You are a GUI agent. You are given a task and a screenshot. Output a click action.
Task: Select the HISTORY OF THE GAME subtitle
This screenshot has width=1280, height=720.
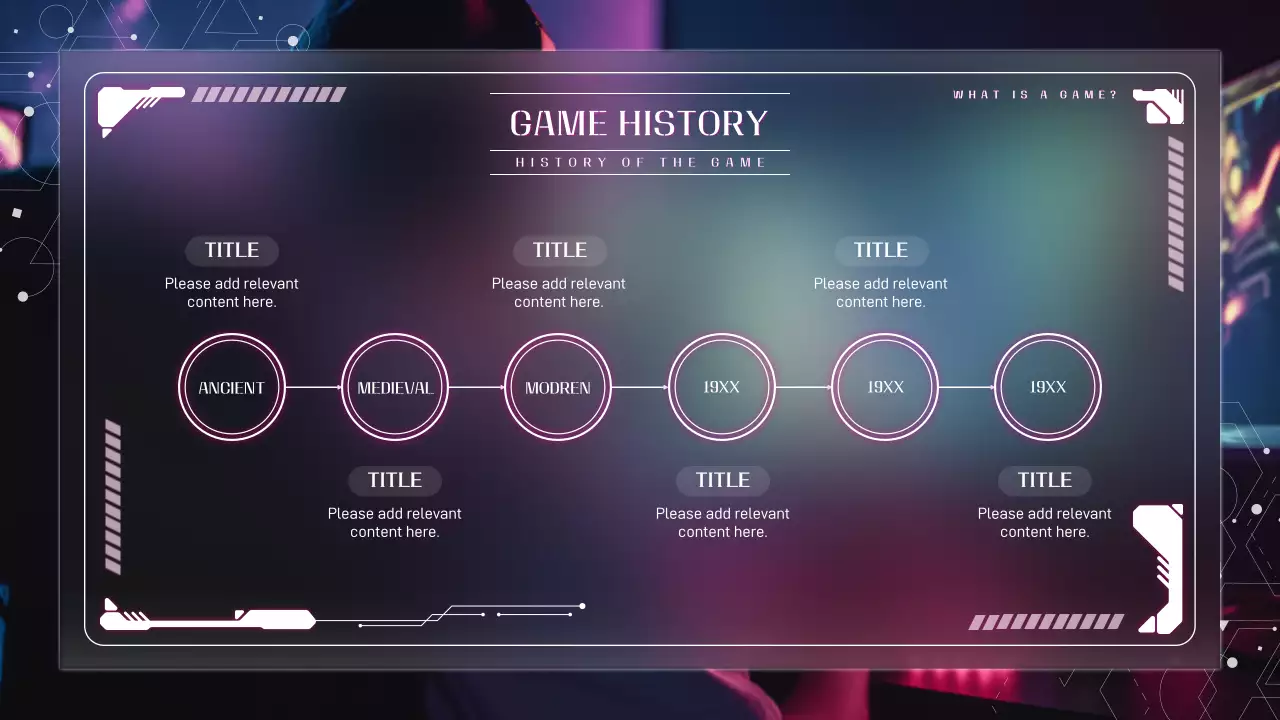click(x=640, y=162)
